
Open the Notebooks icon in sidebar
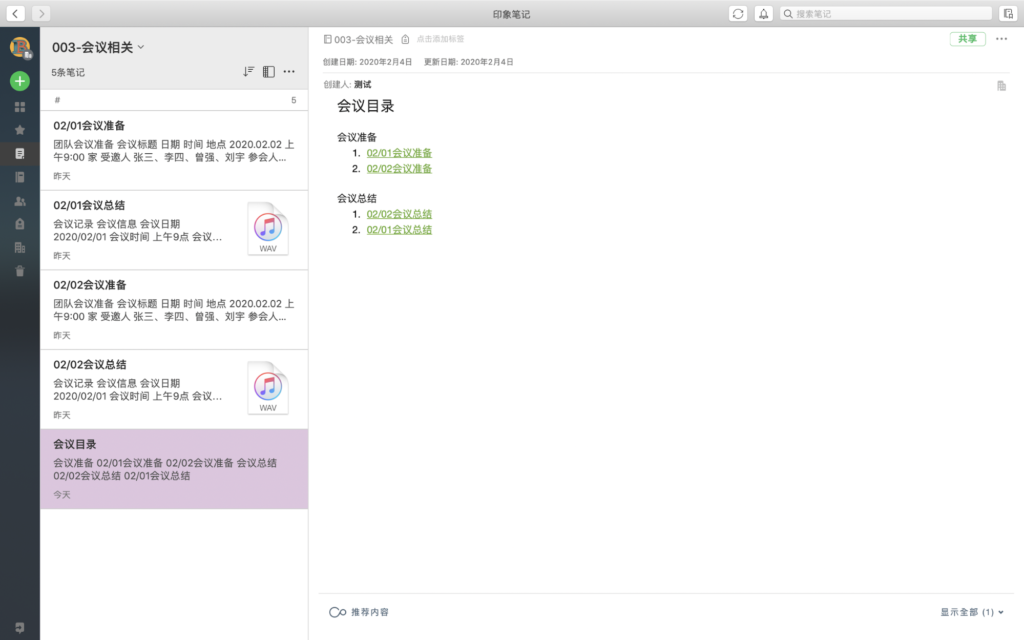20,177
